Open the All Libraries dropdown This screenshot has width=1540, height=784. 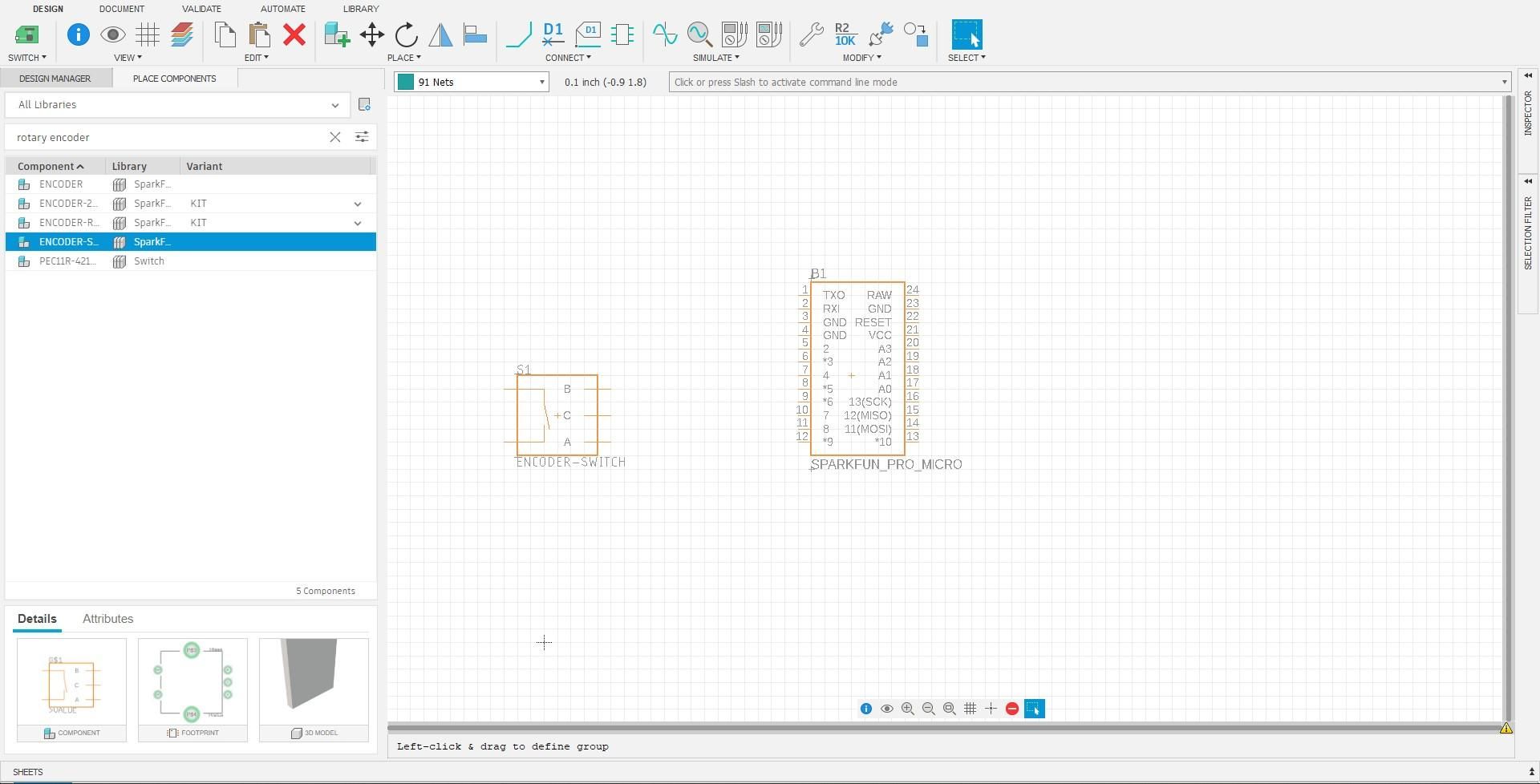[x=335, y=105]
